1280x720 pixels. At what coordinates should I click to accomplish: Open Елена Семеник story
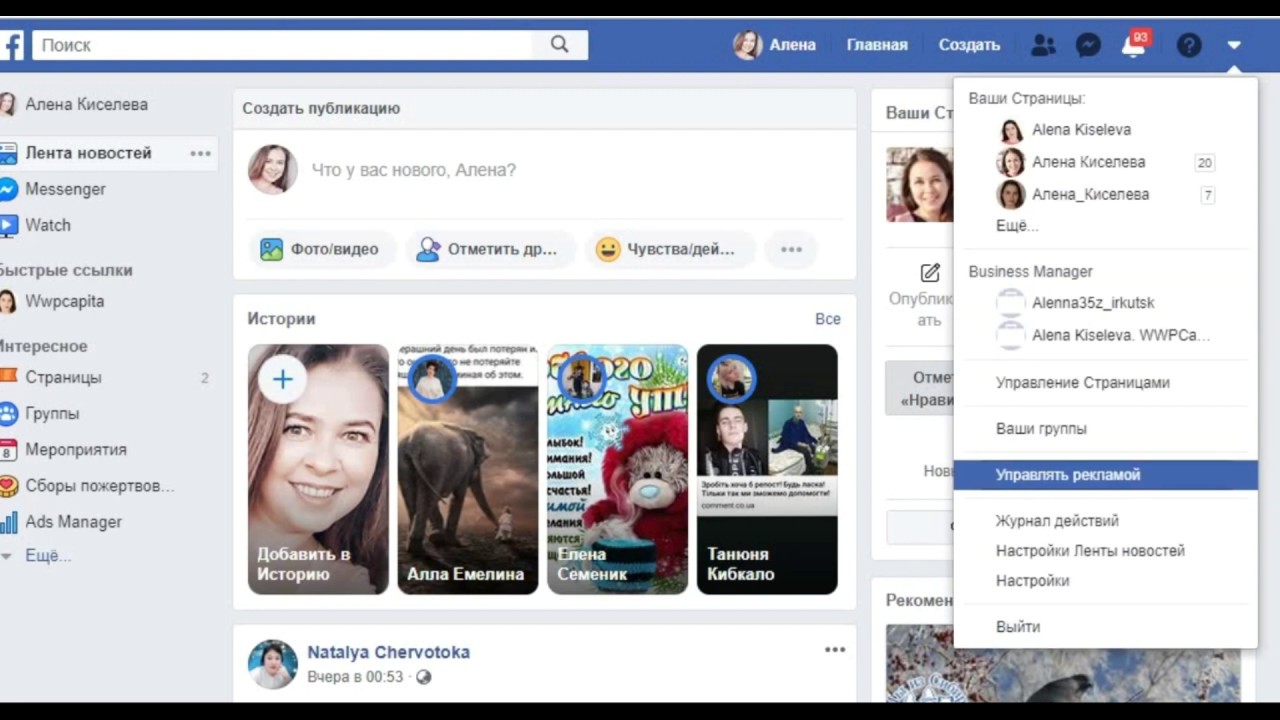[x=617, y=469]
